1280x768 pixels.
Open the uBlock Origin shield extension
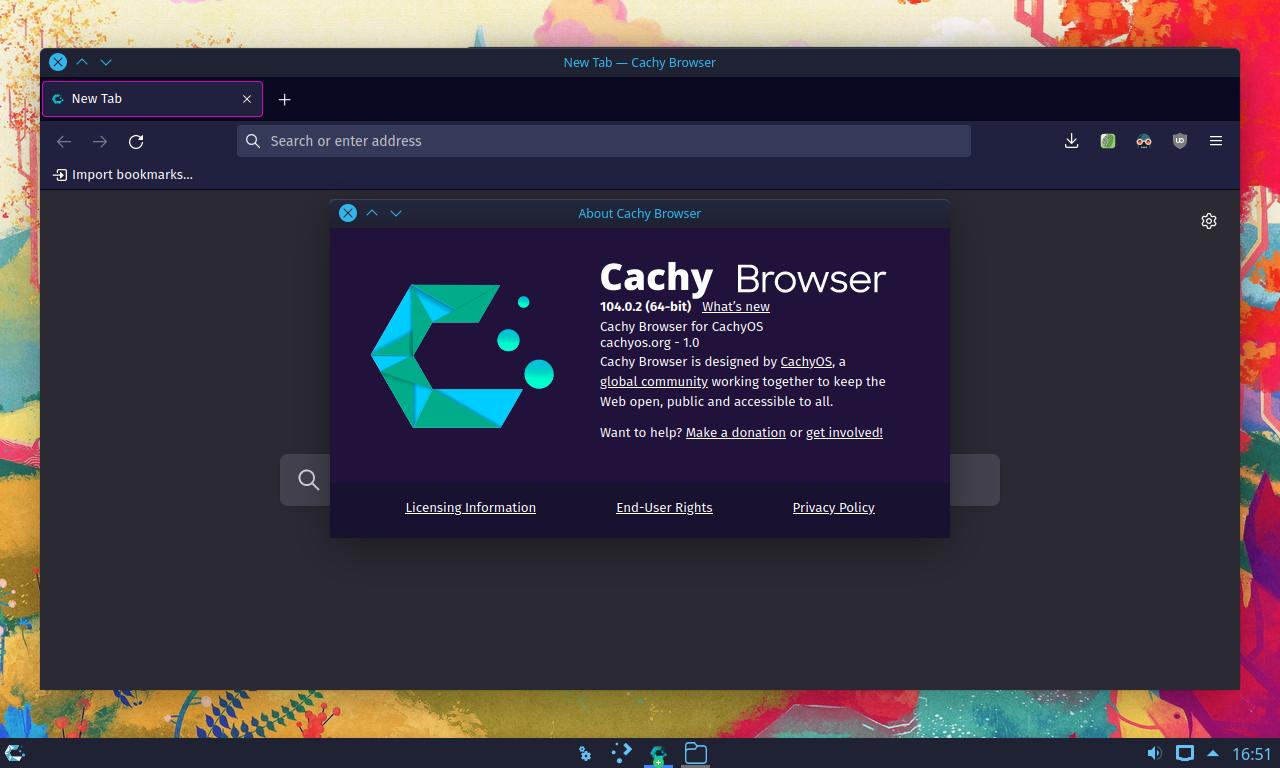click(1180, 141)
